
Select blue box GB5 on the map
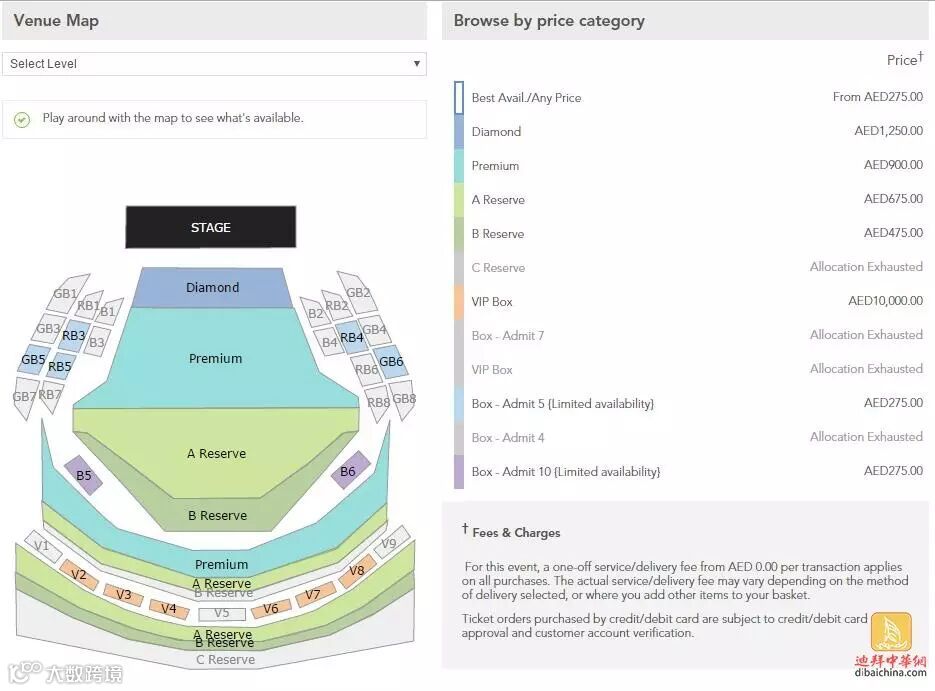tap(33, 360)
